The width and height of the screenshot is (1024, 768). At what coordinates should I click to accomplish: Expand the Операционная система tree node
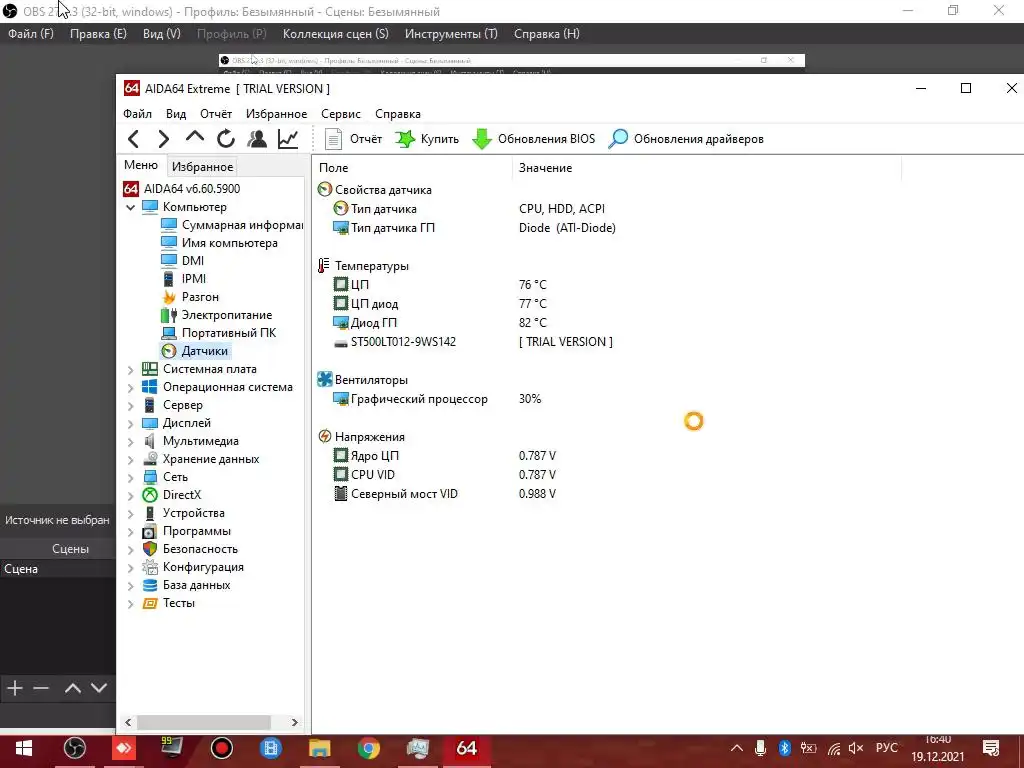click(x=130, y=387)
